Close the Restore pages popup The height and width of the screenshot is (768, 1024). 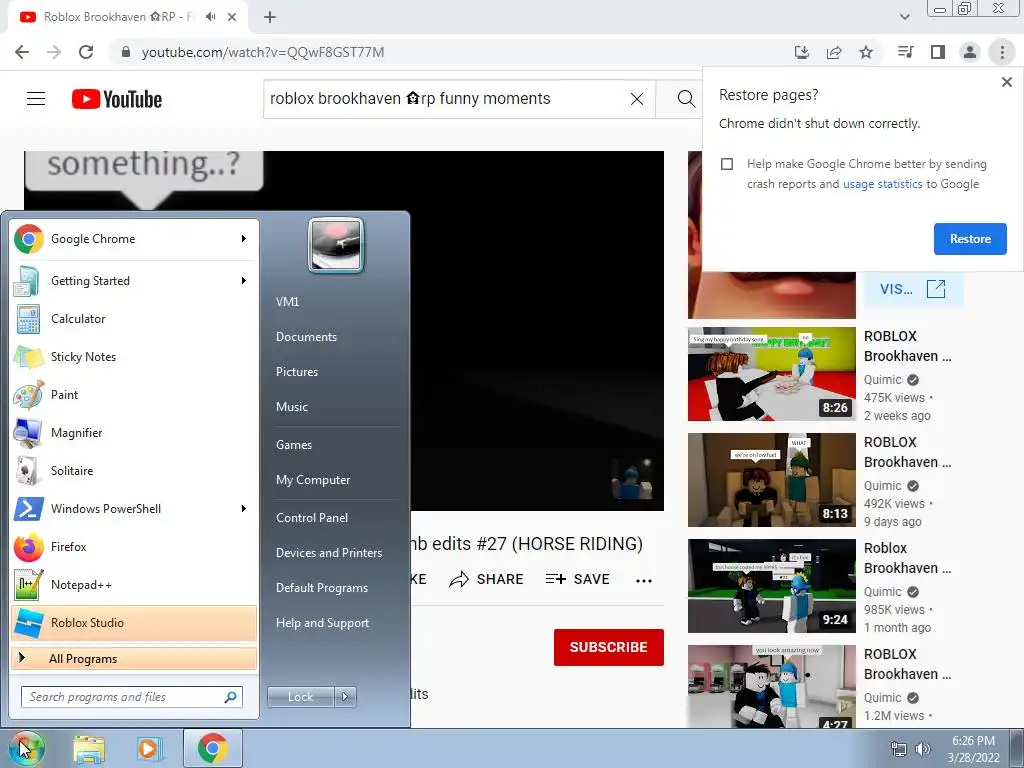click(1006, 82)
